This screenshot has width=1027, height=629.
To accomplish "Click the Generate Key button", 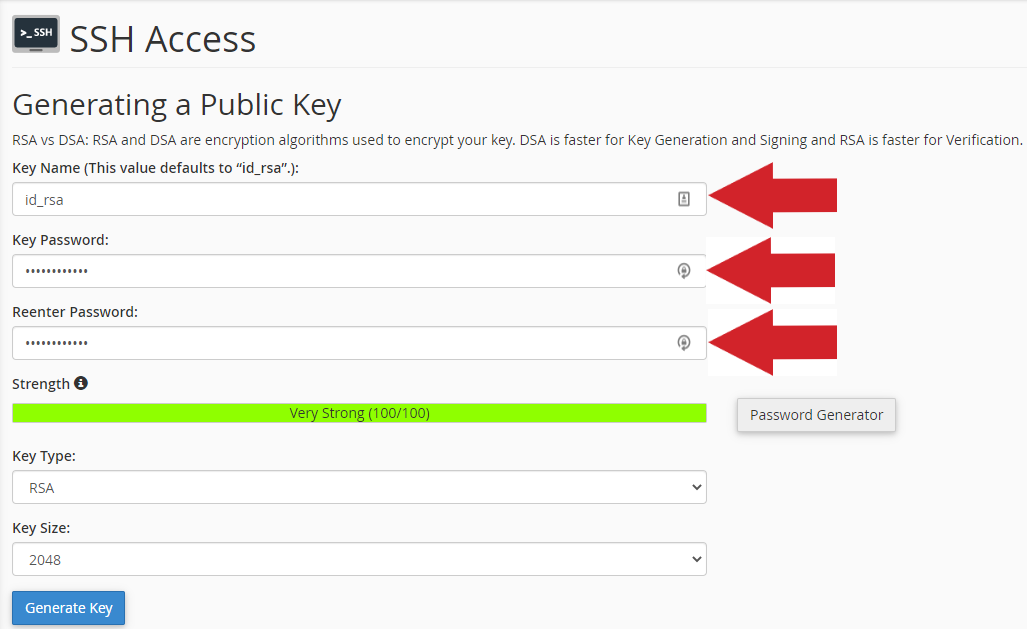I will [68, 607].
